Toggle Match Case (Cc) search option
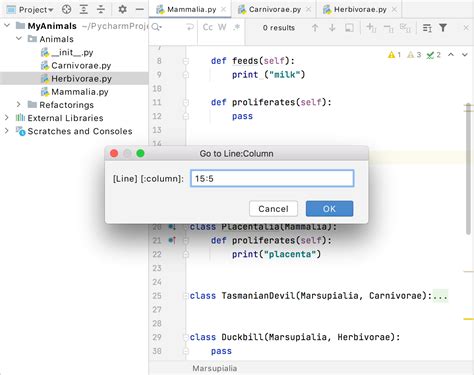 tap(208, 27)
